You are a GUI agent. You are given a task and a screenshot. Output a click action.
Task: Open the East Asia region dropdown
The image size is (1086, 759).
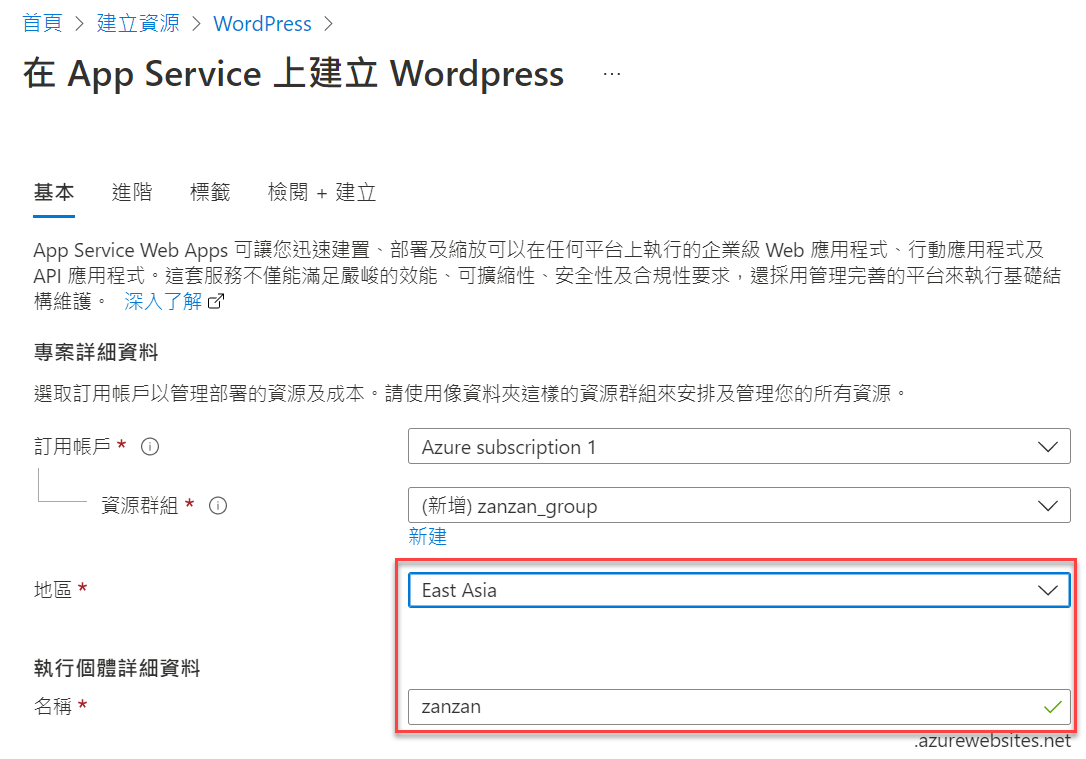(739, 589)
